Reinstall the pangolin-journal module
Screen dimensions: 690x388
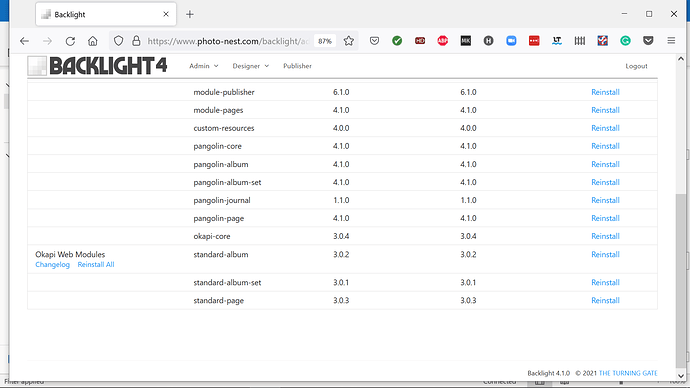tap(605, 200)
